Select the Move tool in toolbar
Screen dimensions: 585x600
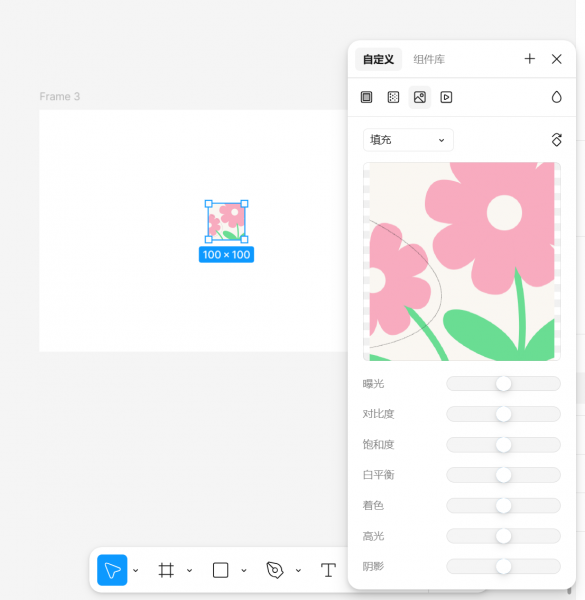pos(112,570)
